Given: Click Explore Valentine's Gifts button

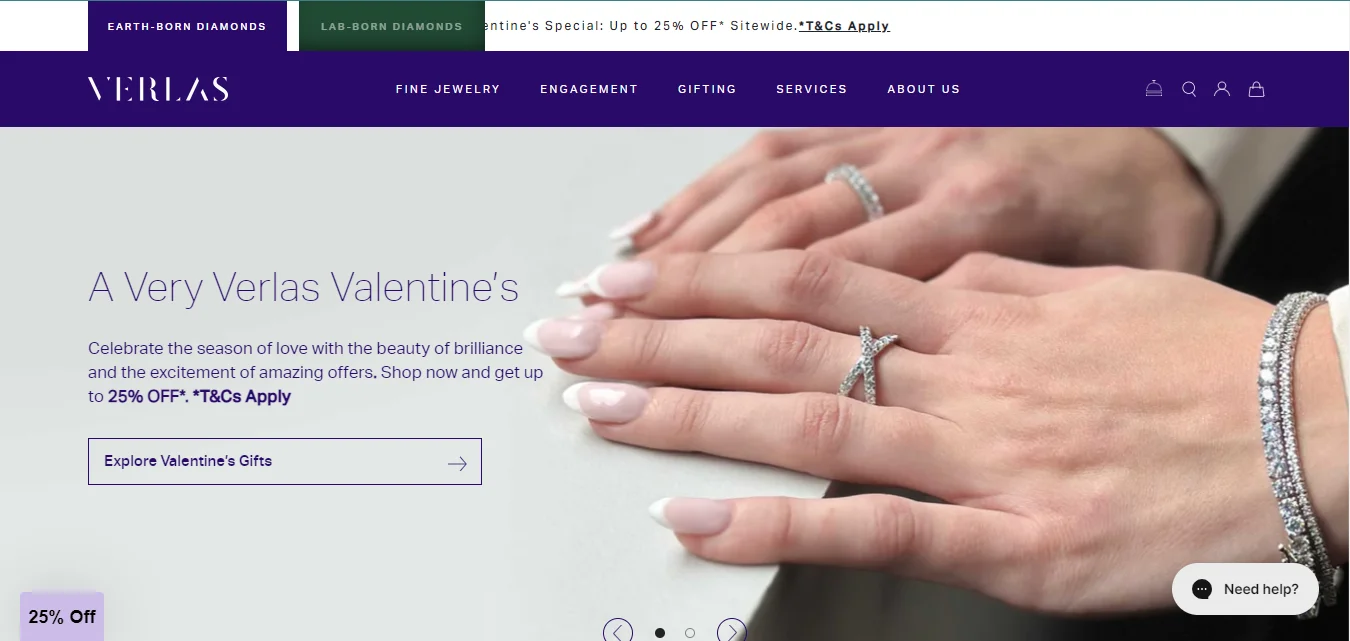Looking at the screenshot, I should 285,462.
